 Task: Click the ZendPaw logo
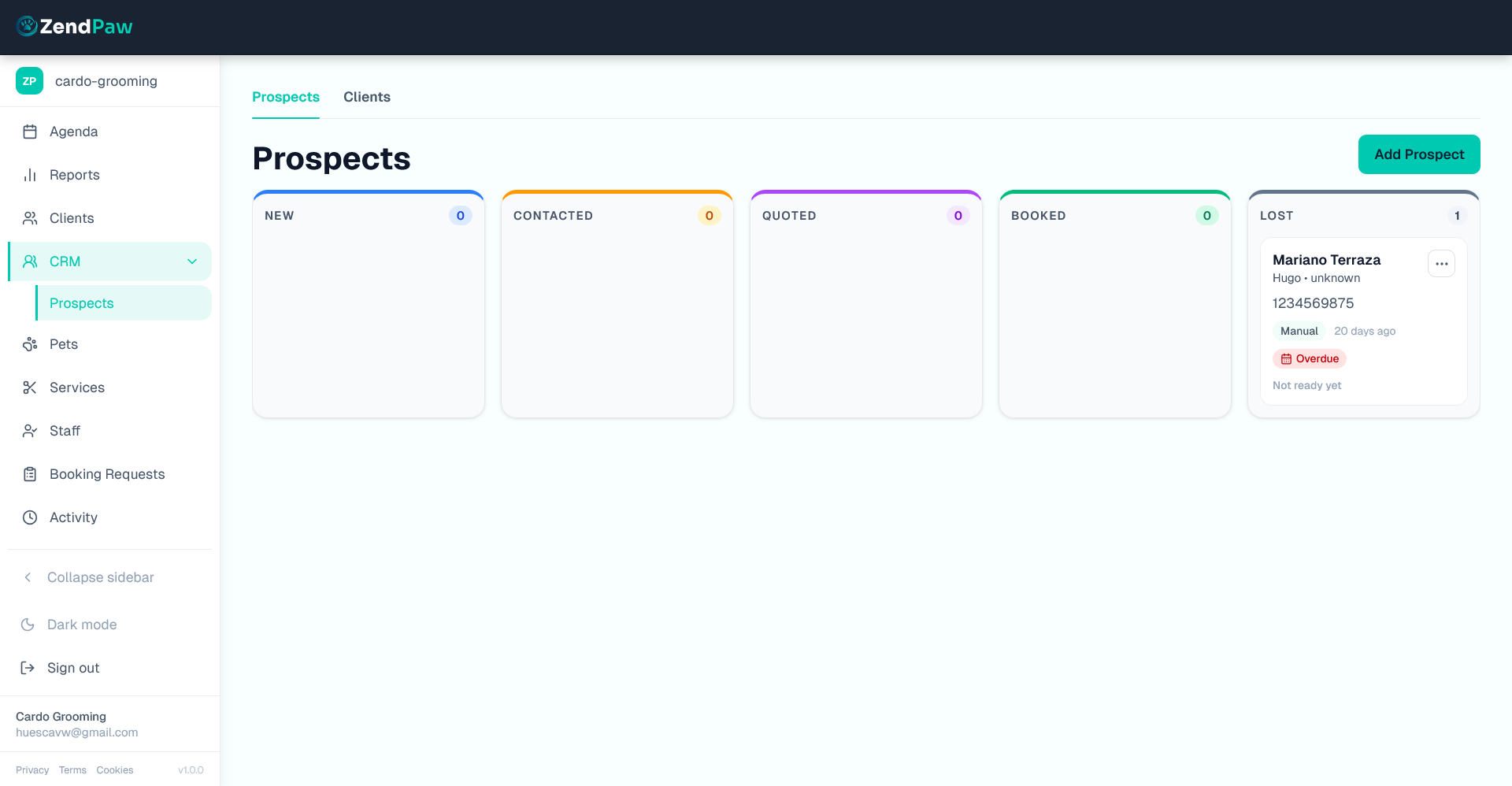click(x=75, y=27)
